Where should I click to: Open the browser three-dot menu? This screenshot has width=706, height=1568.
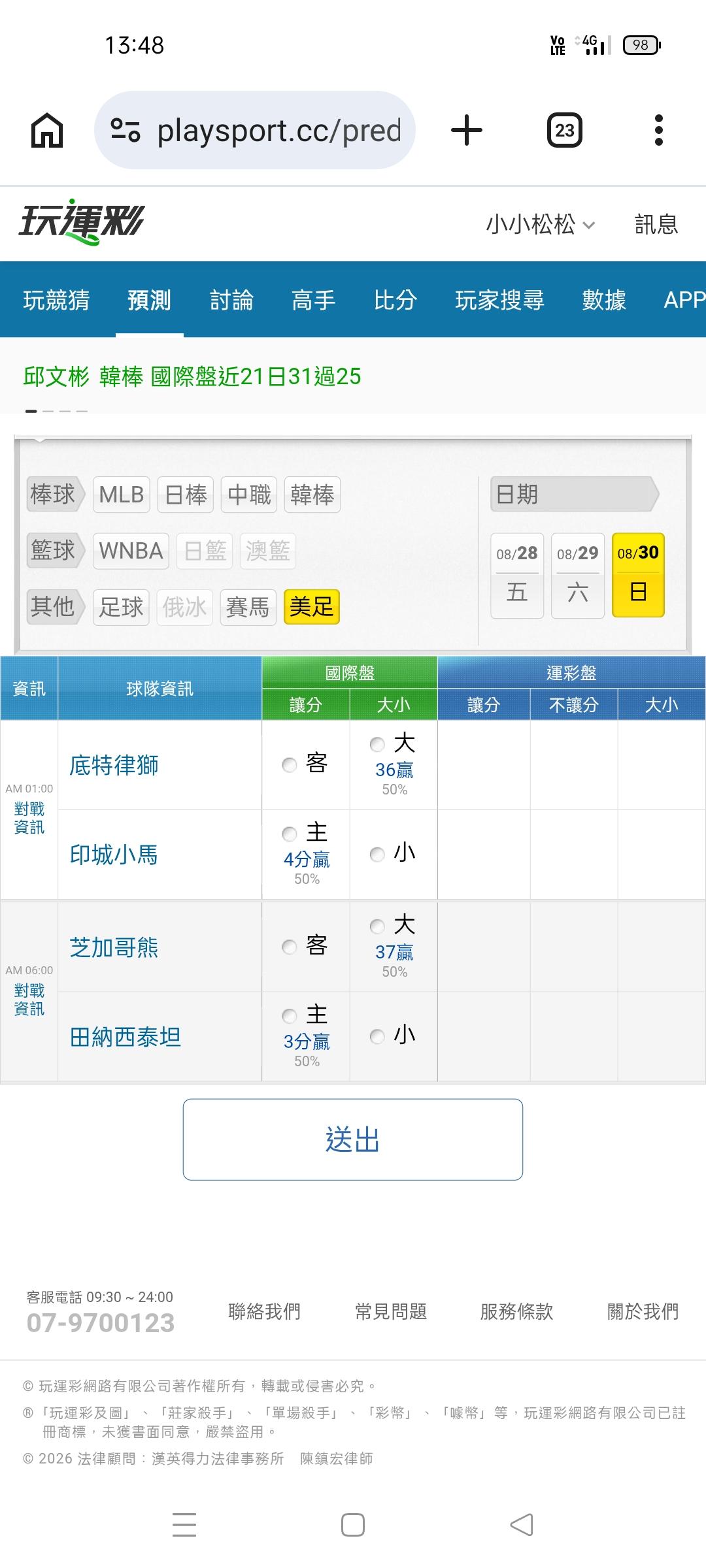pos(658,130)
